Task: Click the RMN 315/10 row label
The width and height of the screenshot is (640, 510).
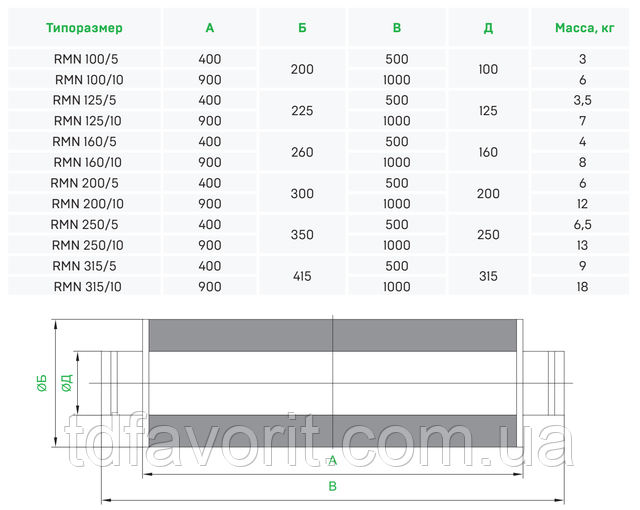Action: (87, 286)
